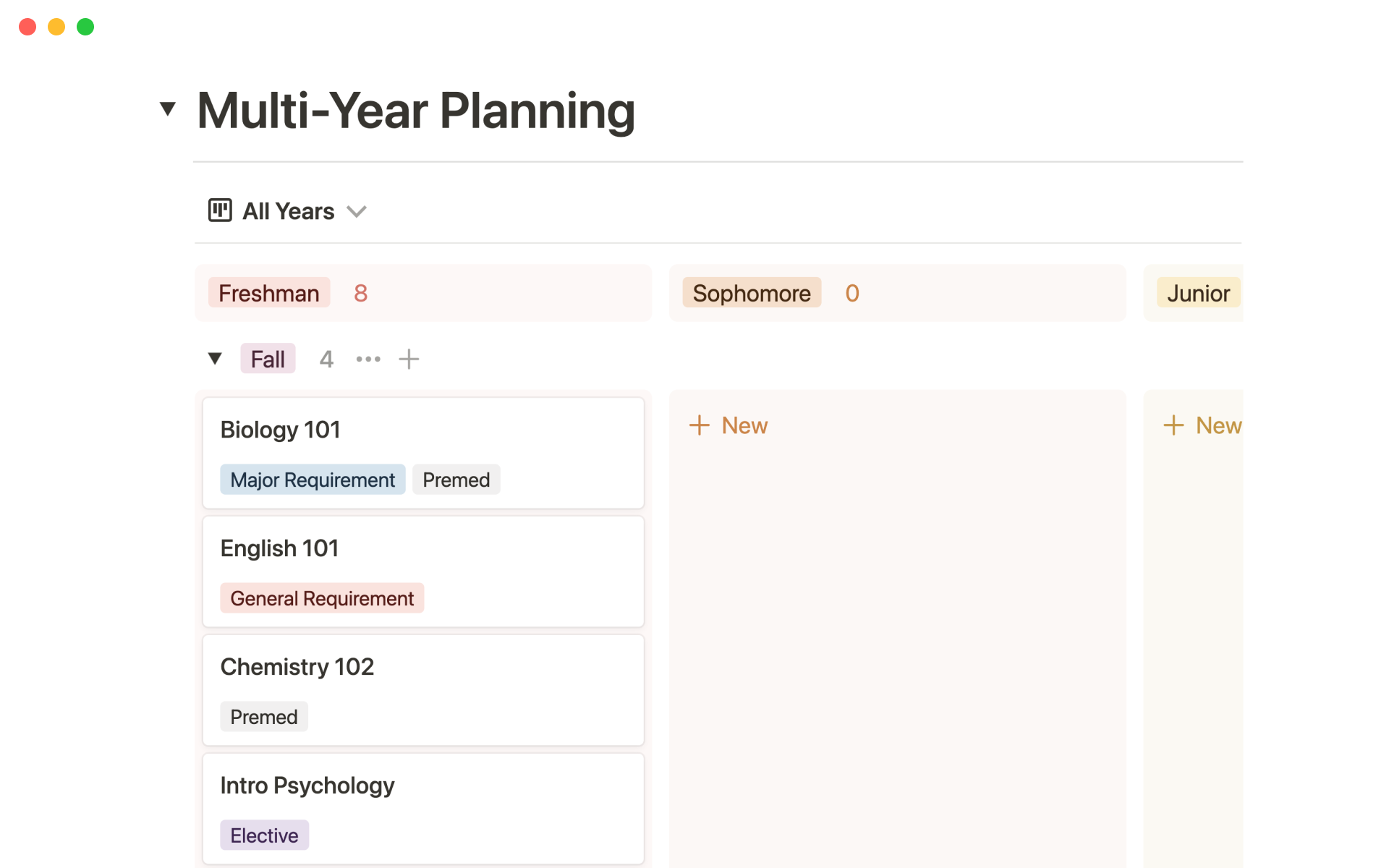This screenshot has height=868, width=1389.
Task: Click the Fall group label
Action: click(x=268, y=359)
